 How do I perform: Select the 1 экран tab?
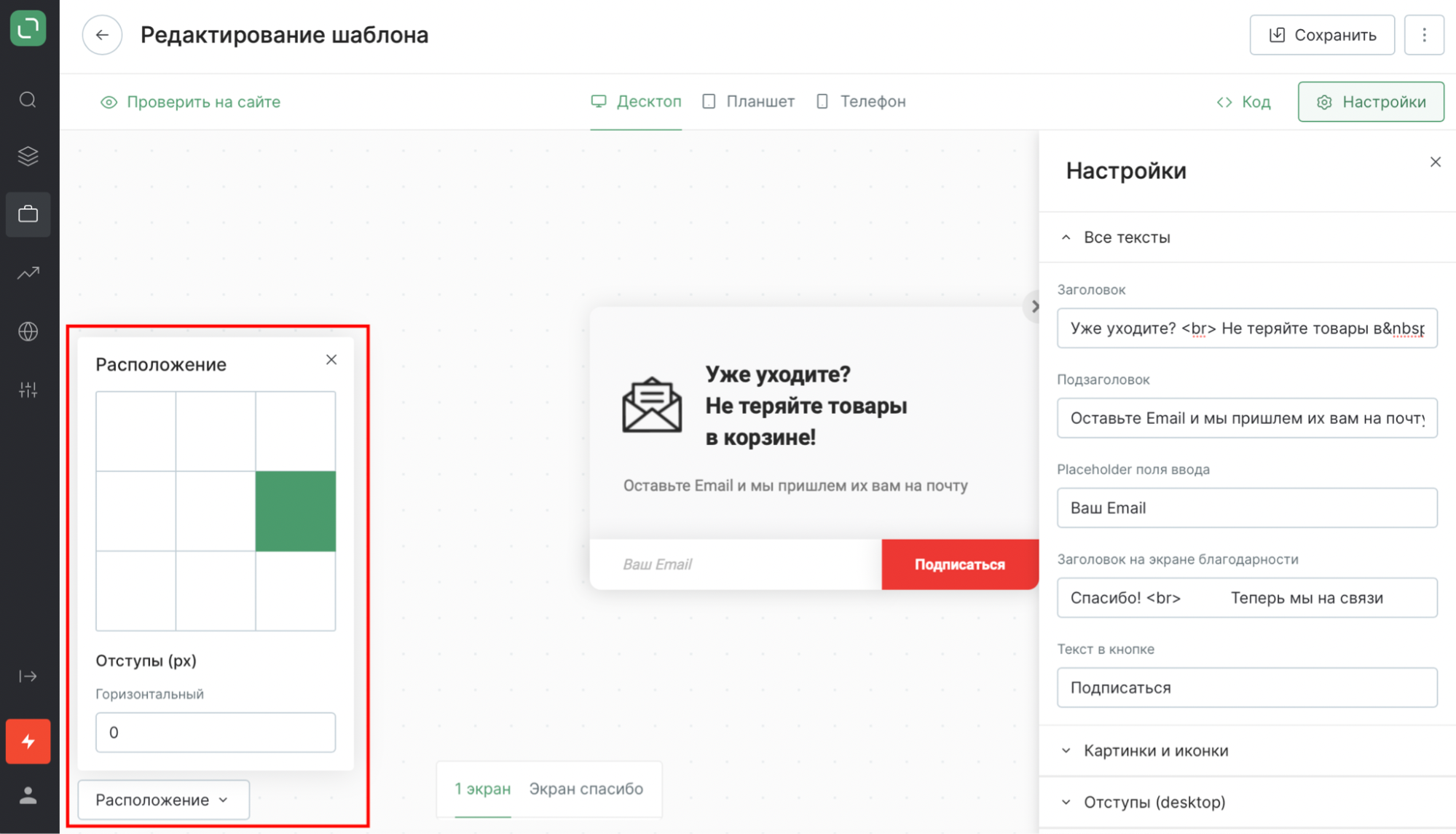point(482,789)
